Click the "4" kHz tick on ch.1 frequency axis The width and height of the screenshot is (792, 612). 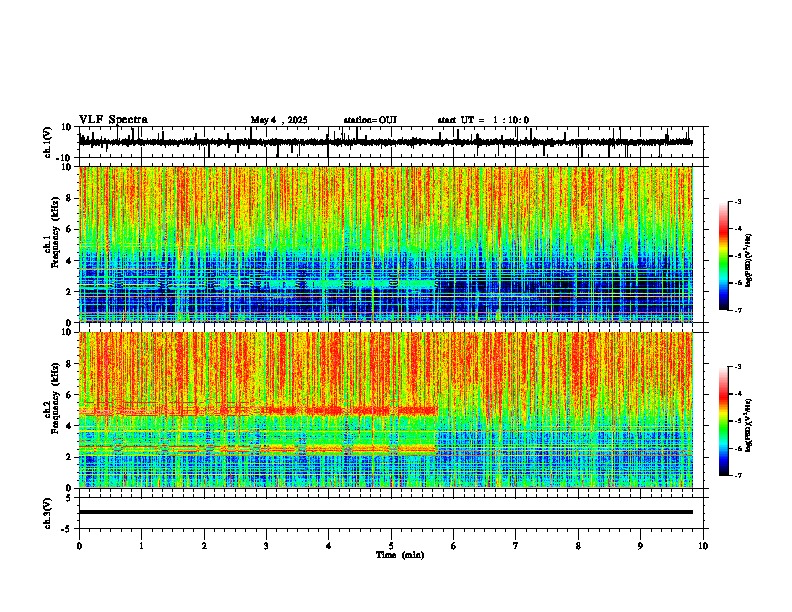point(69,261)
